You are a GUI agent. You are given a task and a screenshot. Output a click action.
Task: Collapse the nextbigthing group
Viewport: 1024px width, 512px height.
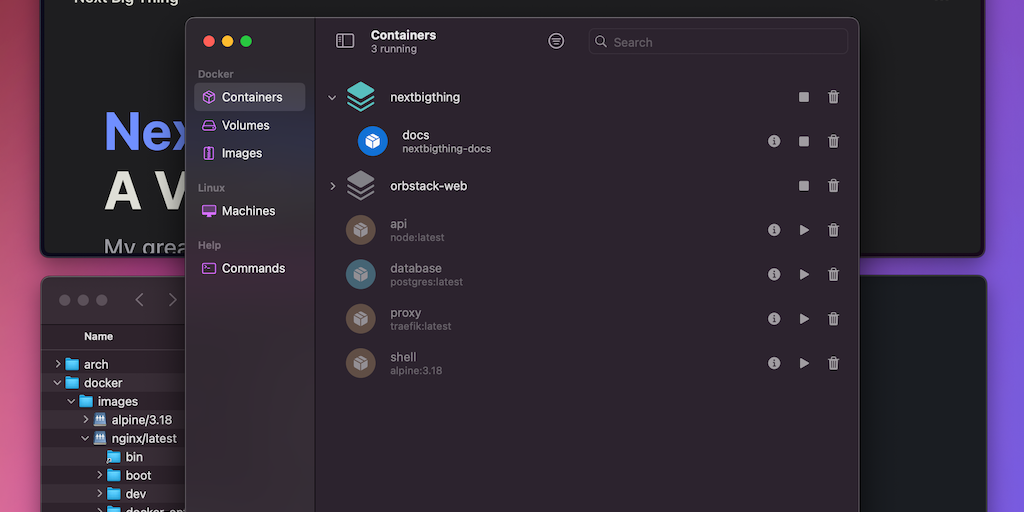(x=333, y=98)
